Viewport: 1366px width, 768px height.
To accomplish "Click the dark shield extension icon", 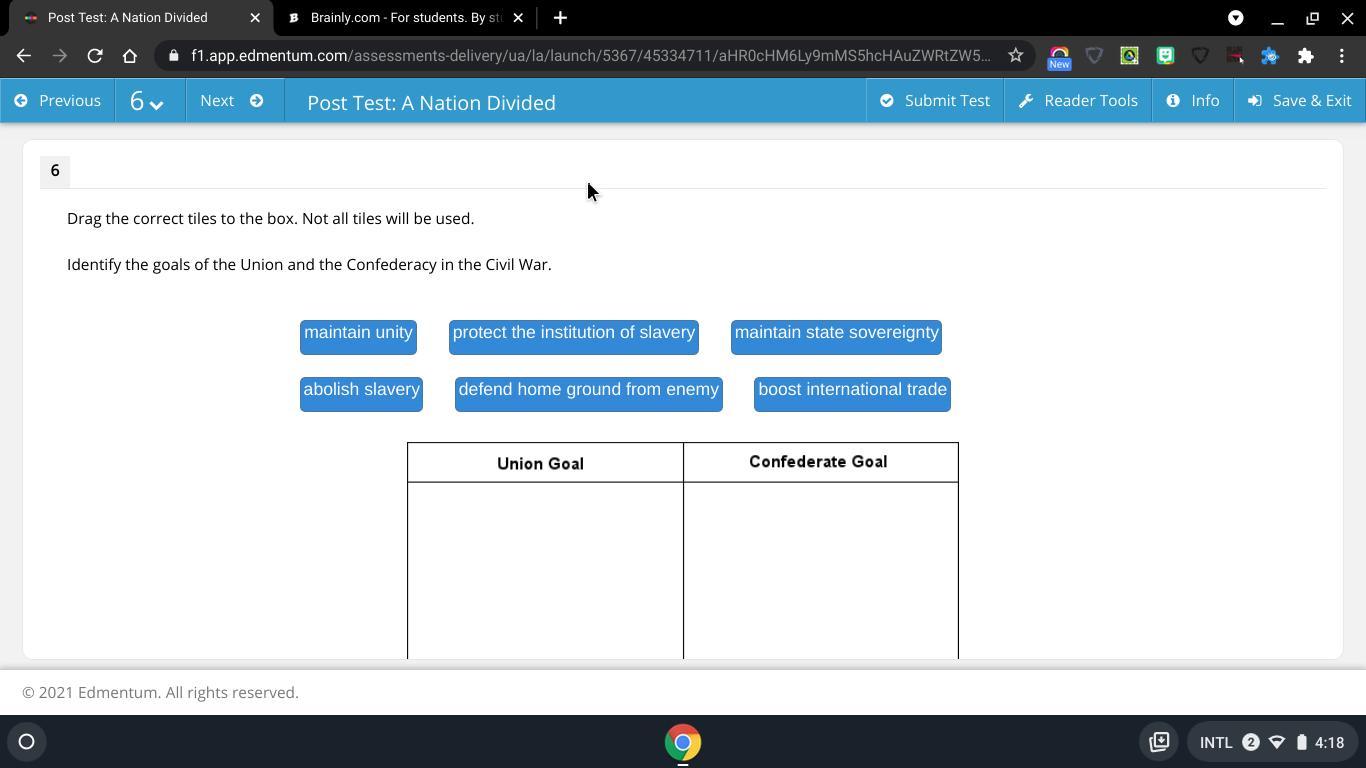I will coord(1200,56).
